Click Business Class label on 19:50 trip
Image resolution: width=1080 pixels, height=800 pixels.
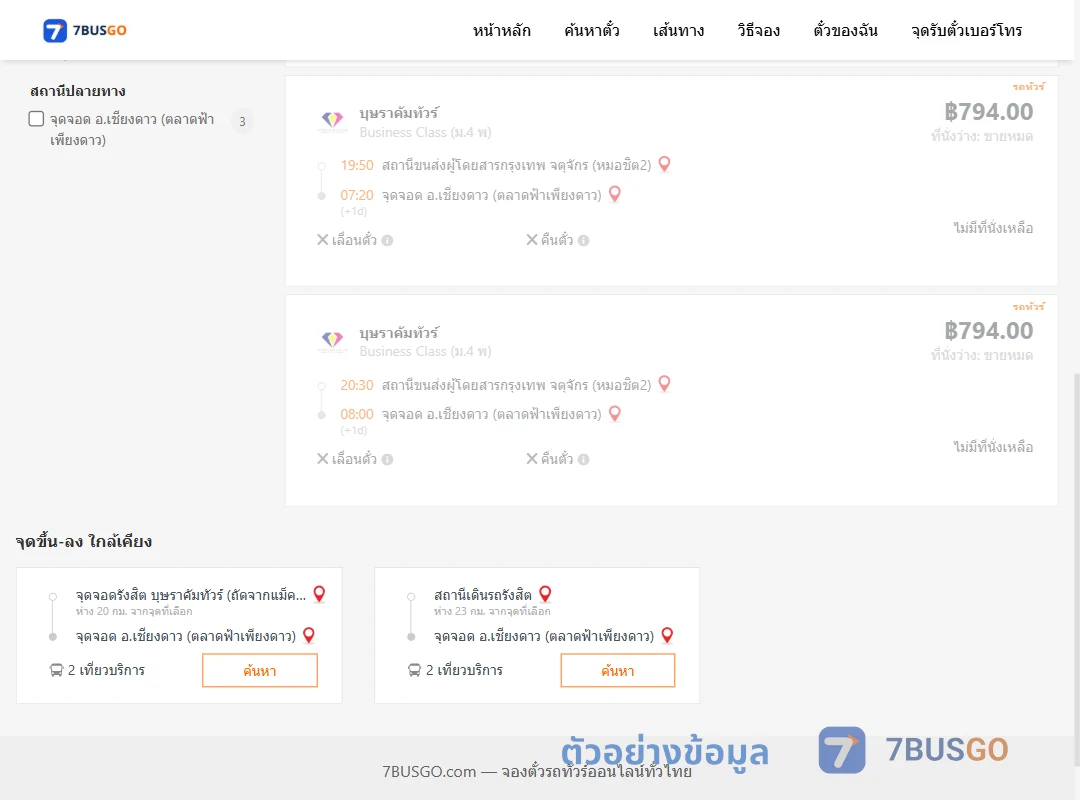(425, 132)
